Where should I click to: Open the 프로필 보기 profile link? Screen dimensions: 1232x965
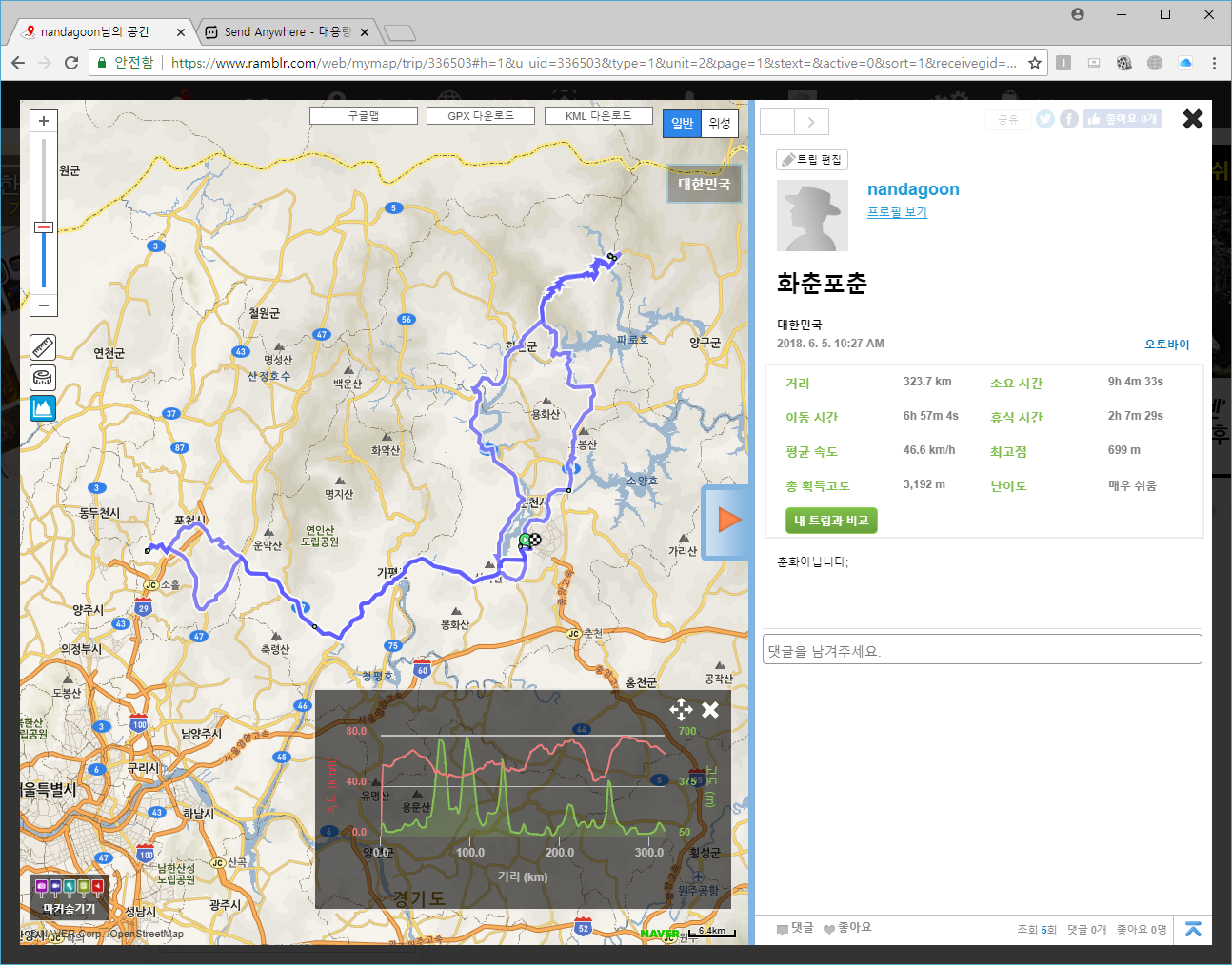click(x=897, y=212)
